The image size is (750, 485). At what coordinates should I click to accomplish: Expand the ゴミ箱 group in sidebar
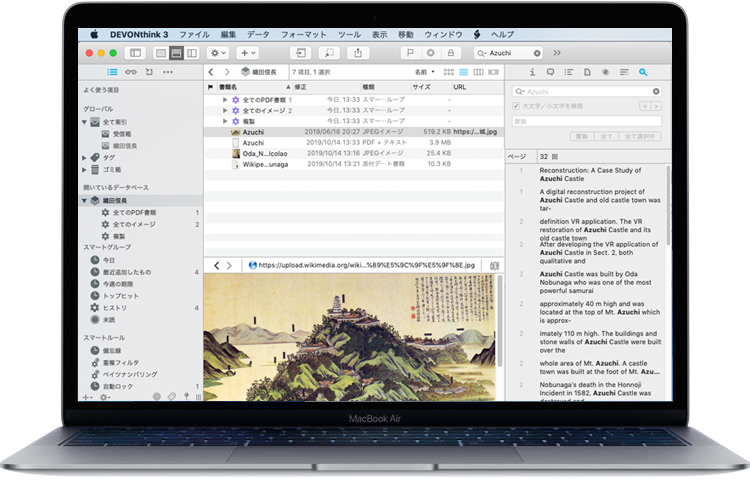(x=85, y=169)
